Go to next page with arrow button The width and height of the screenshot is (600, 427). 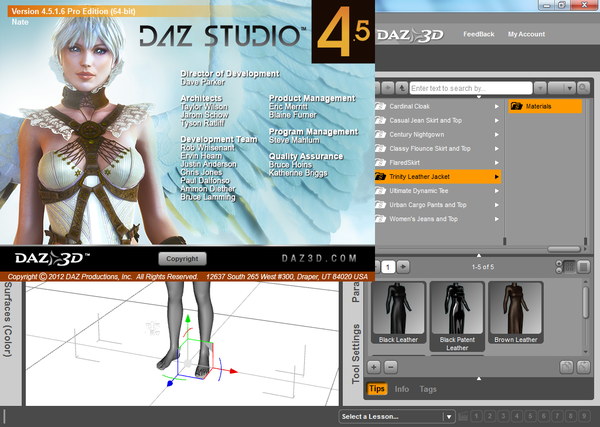click(403, 267)
